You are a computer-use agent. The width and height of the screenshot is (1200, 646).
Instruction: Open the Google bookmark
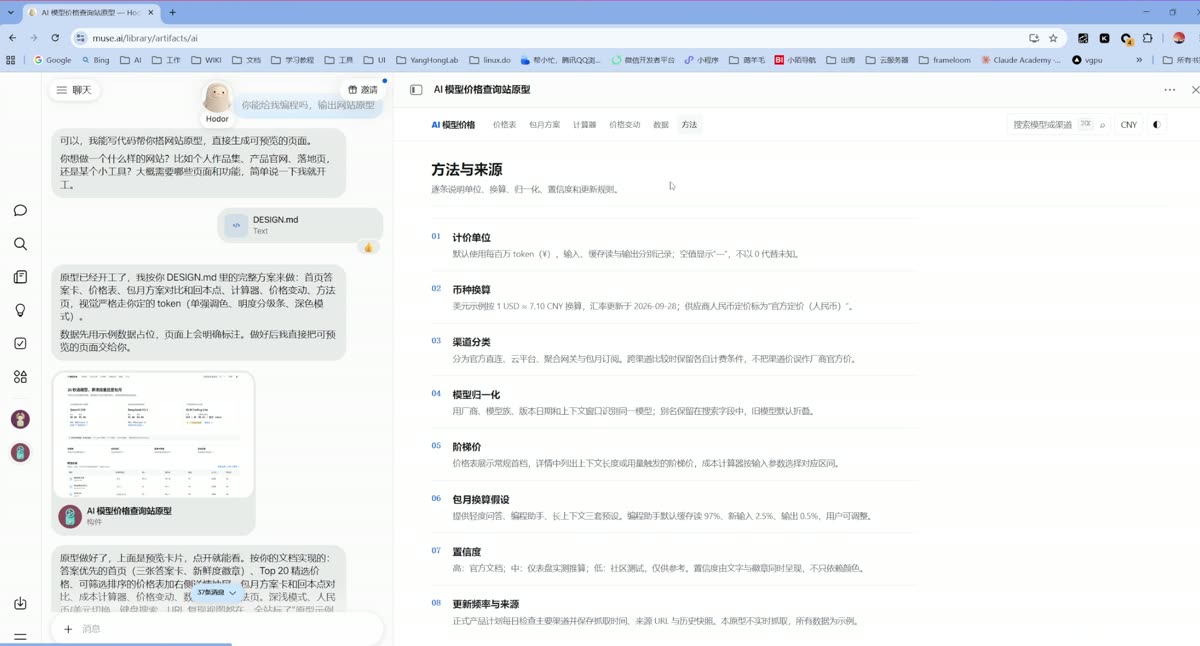pyautogui.click(x=52, y=60)
